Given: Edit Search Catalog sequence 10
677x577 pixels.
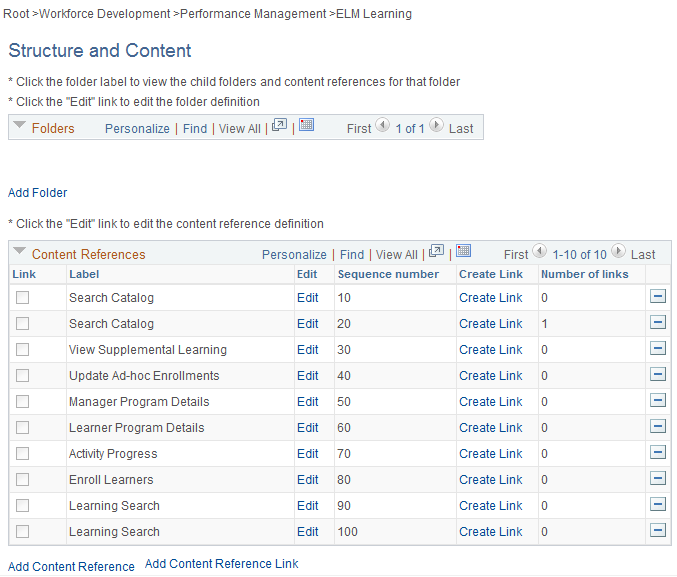Looking at the screenshot, I should [308, 298].
